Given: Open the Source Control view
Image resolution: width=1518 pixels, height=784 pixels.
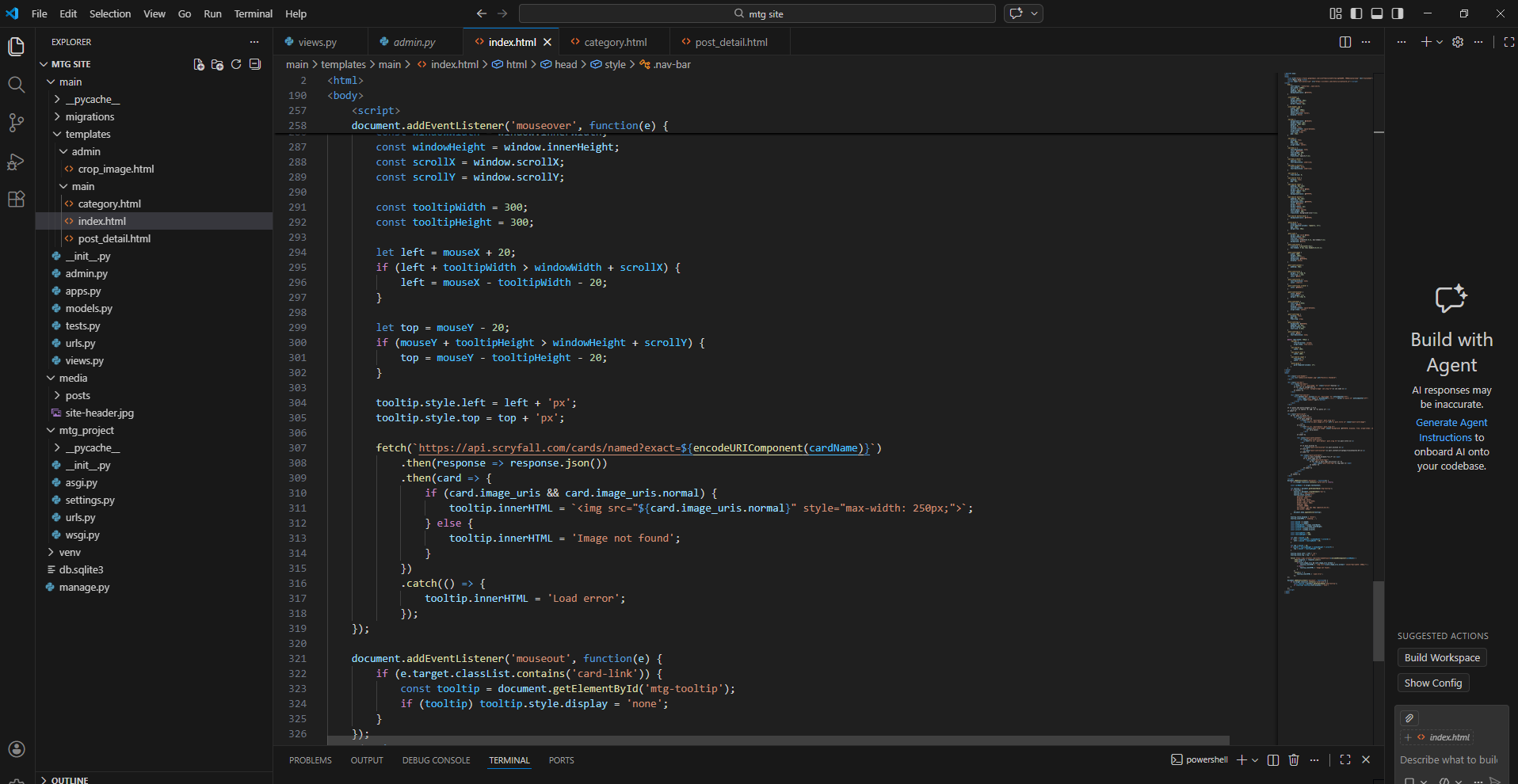Looking at the screenshot, I should click(x=16, y=123).
